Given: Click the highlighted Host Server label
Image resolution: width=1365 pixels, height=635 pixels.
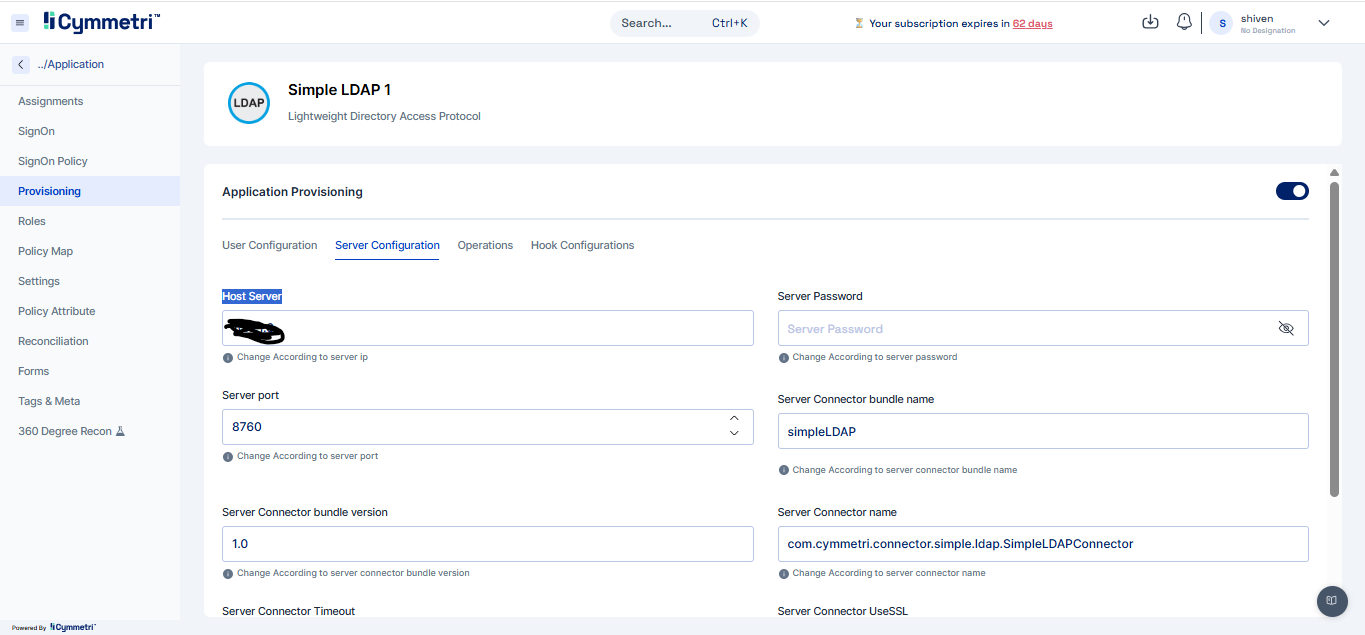Looking at the screenshot, I should click(x=252, y=296).
